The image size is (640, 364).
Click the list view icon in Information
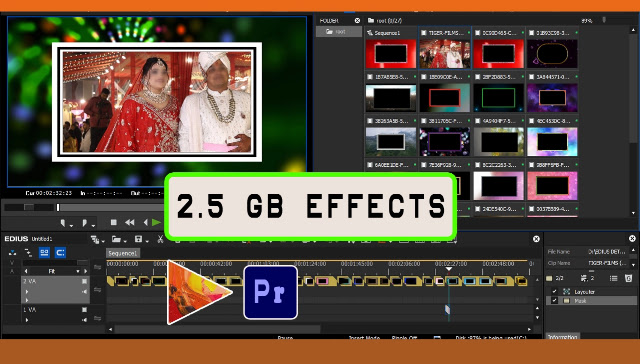click(613, 278)
